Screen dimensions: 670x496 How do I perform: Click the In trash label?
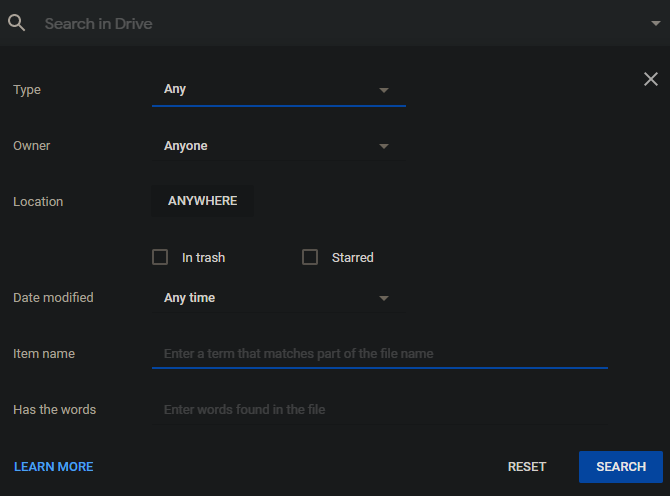(203, 258)
